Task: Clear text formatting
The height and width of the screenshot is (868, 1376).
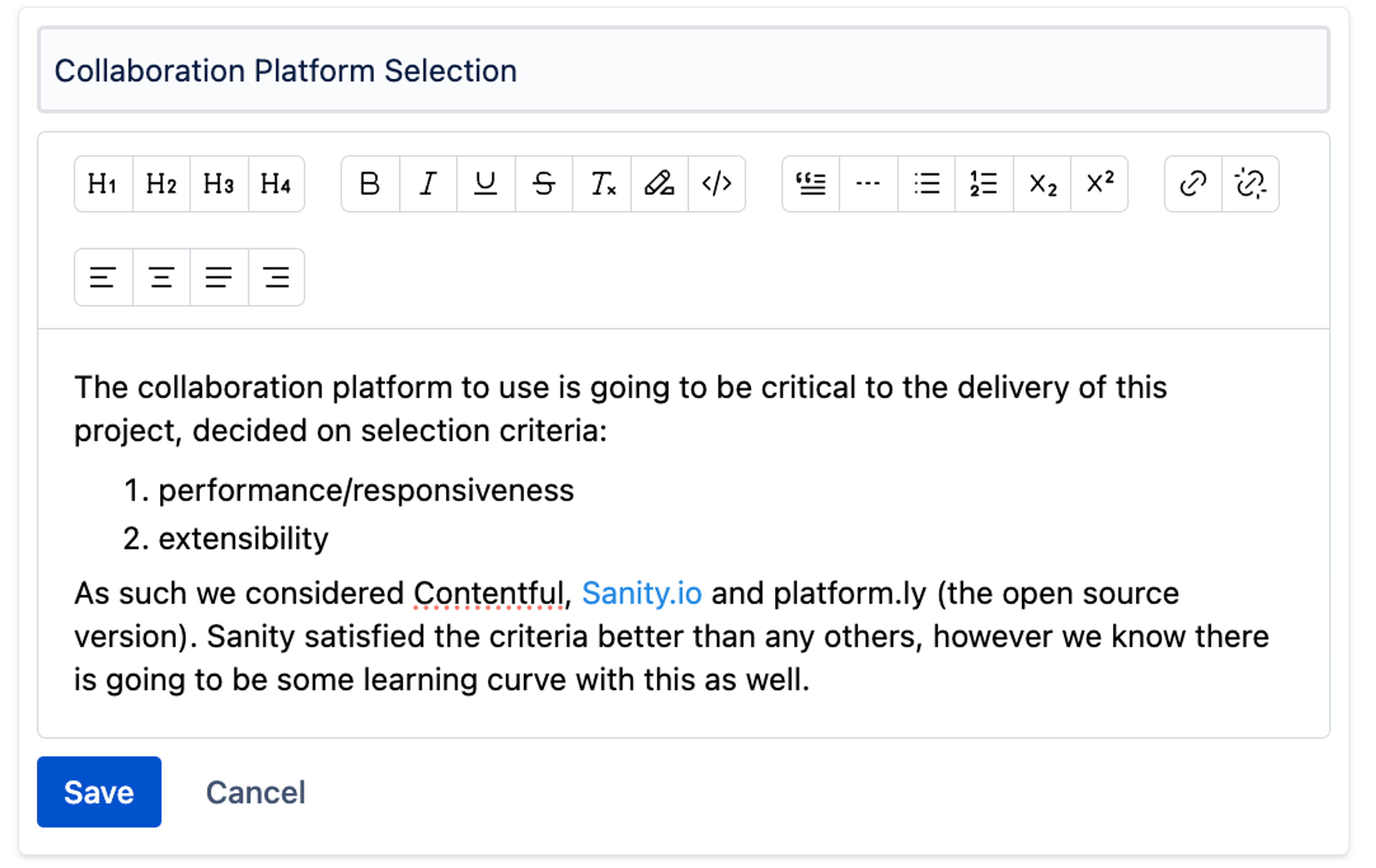Action: (x=602, y=184)
